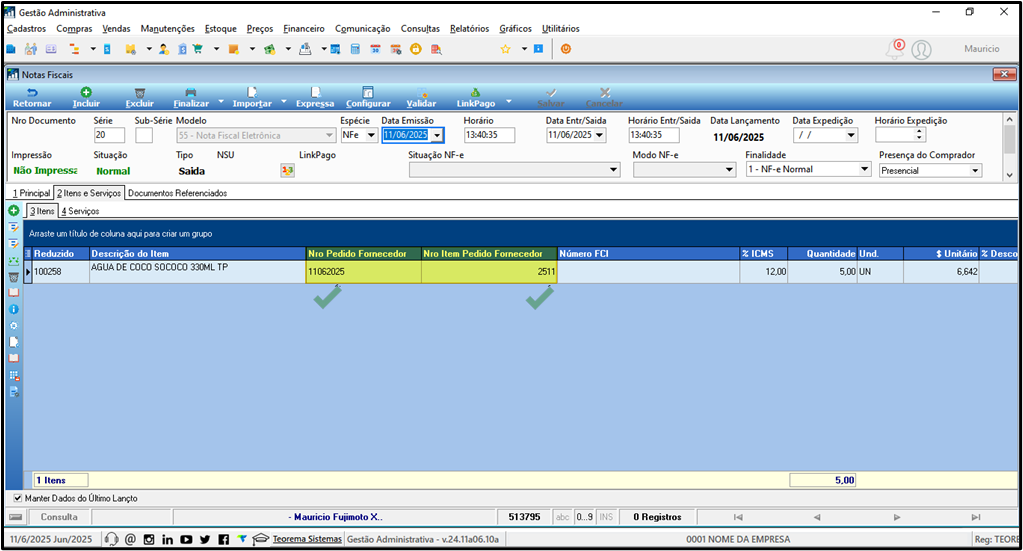The height and width of the screenshot is (551, 1023).
Task: Switch to the 4 Serviços tab
Action: click(80, 211)
